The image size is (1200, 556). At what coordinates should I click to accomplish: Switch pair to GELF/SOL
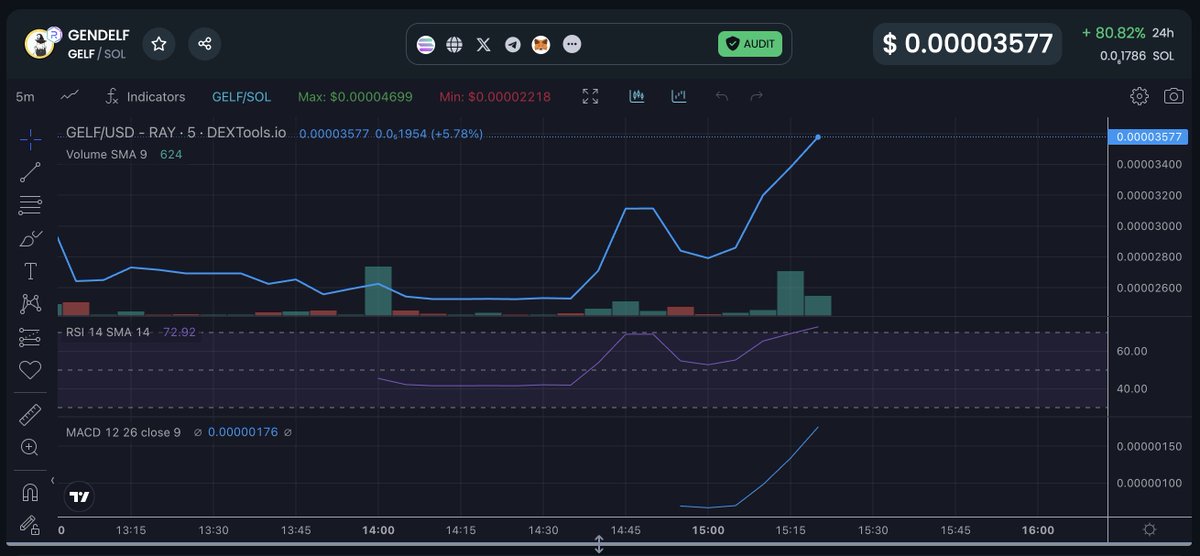[x=241, y=97]
